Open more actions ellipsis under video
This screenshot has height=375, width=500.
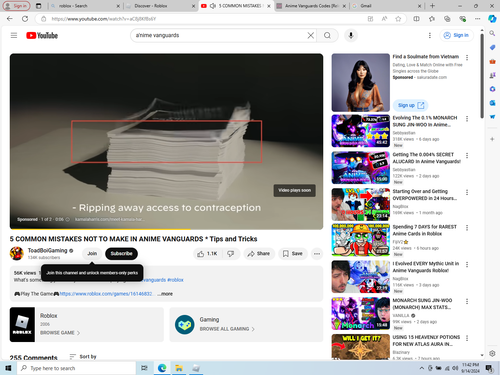317,254
